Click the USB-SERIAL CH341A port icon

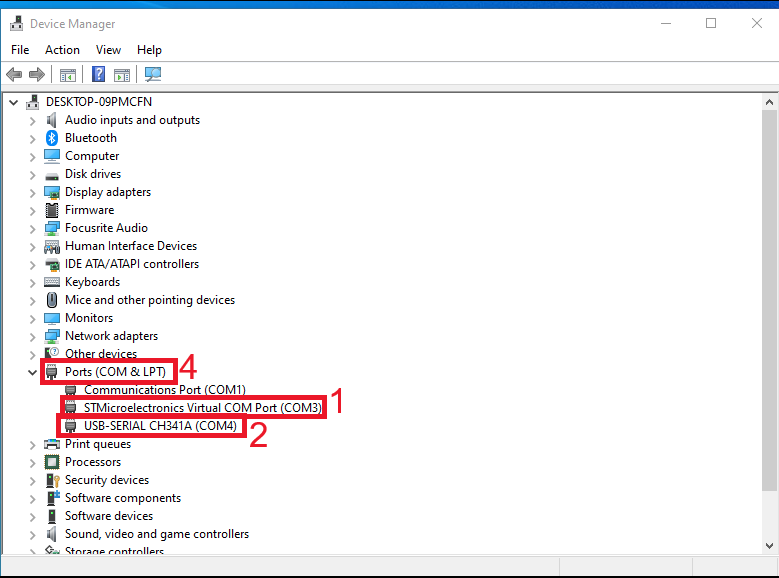pyautogui.click(x=71, y=426)
